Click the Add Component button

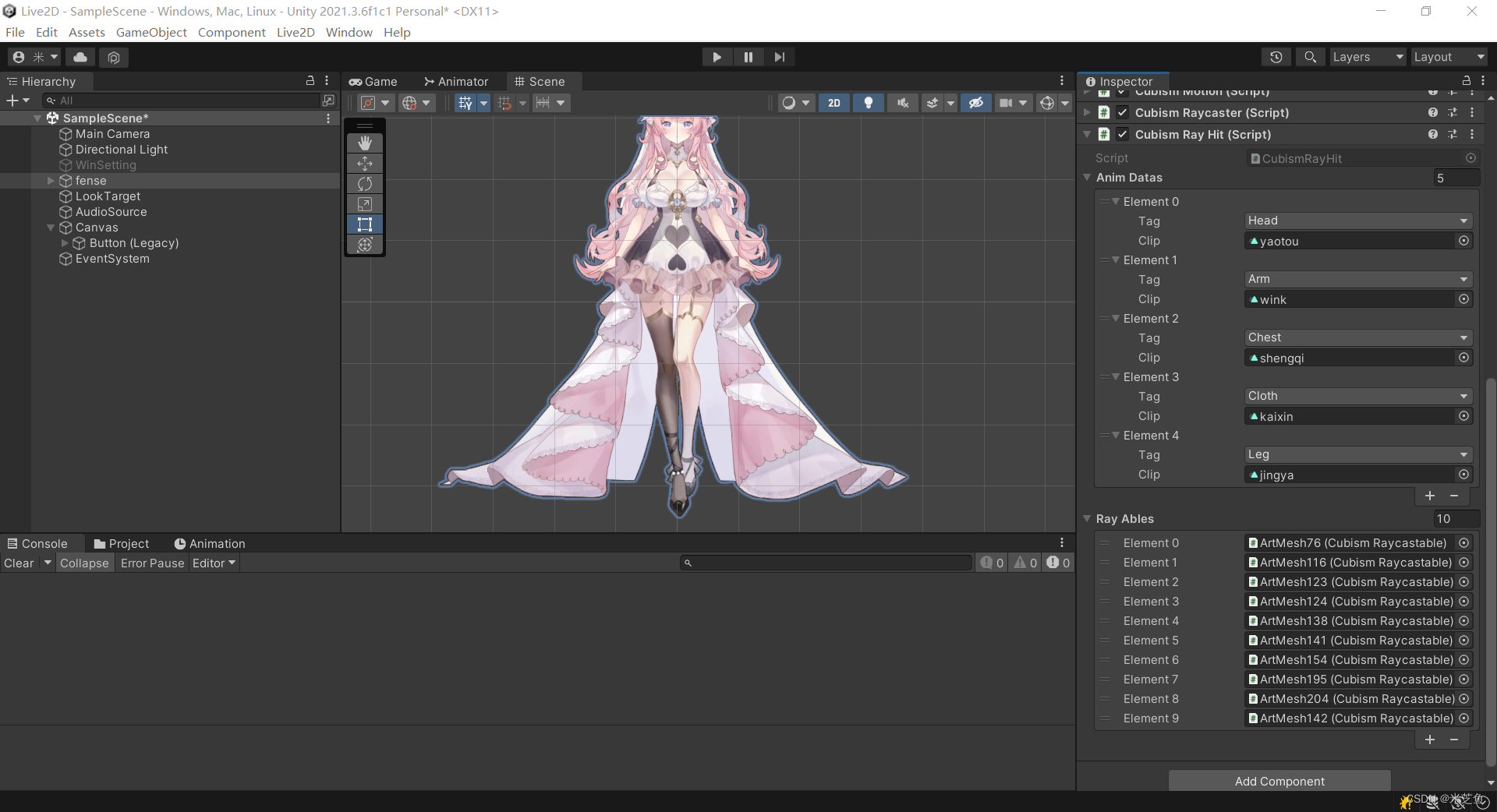(1279, 781)
